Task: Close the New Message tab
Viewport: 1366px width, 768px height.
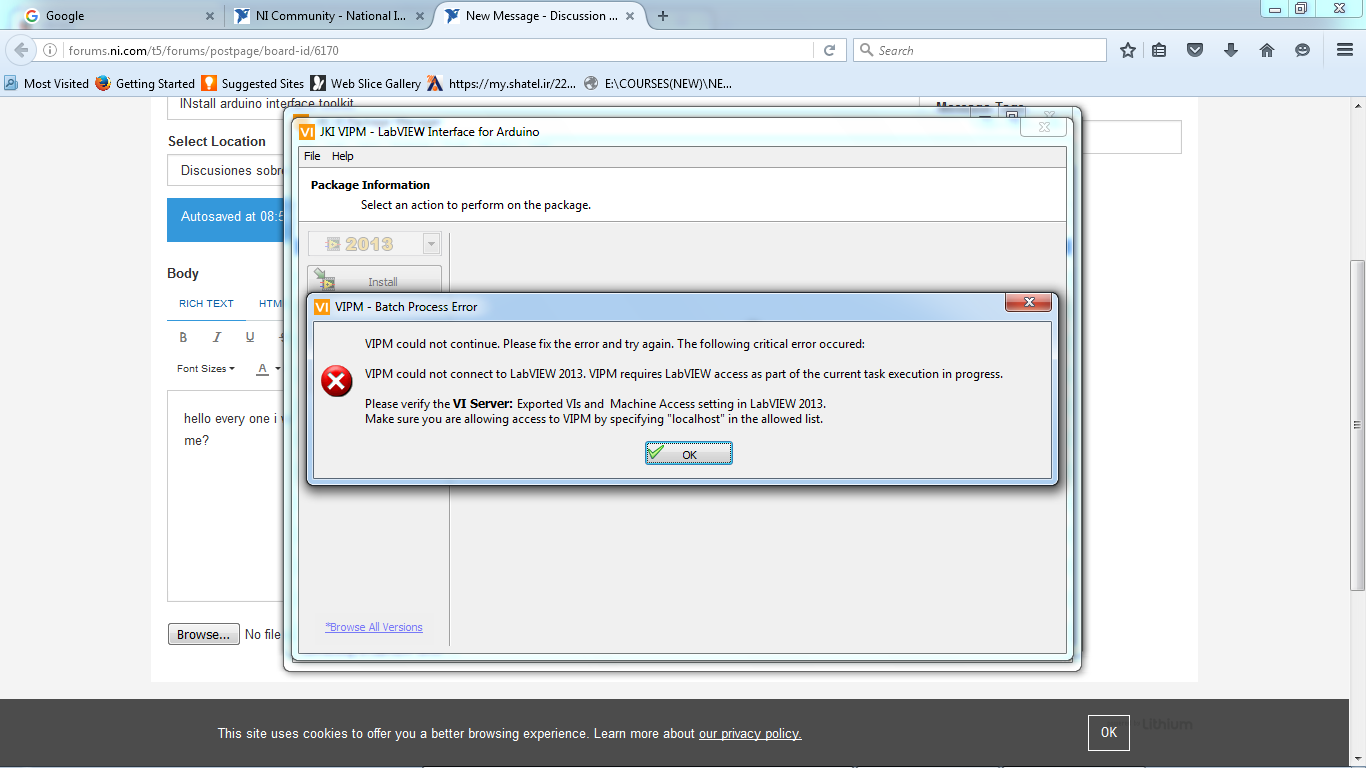Action: [x=629, y=16]
